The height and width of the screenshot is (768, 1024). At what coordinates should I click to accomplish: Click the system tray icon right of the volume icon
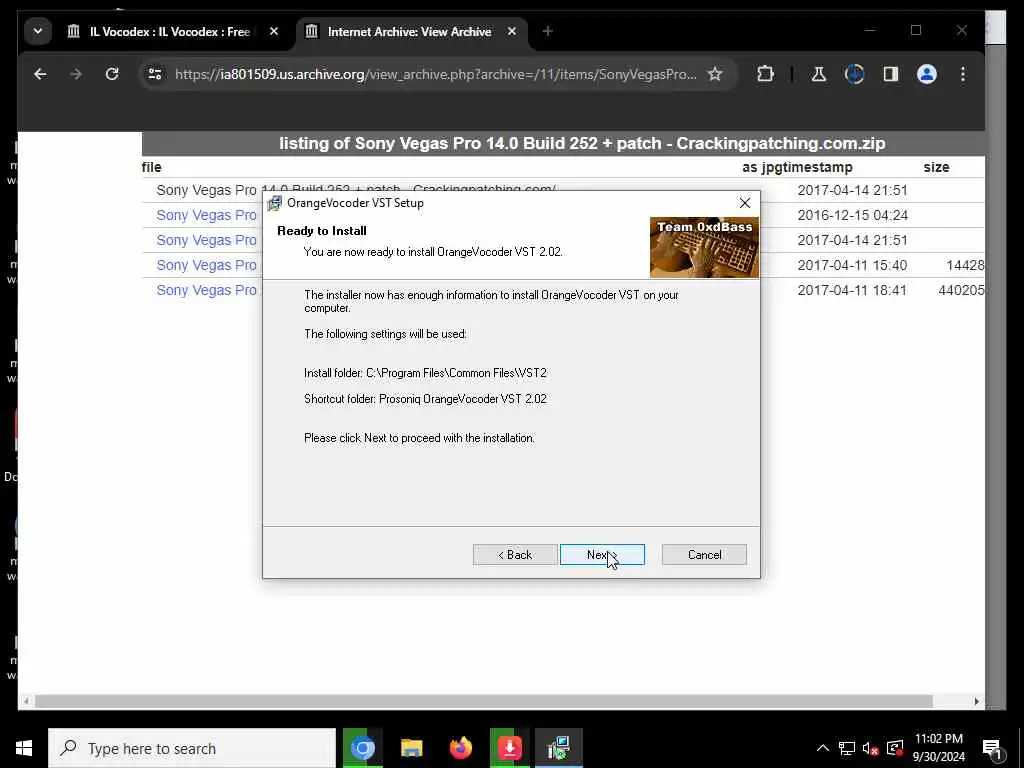(x=895, y=748)
